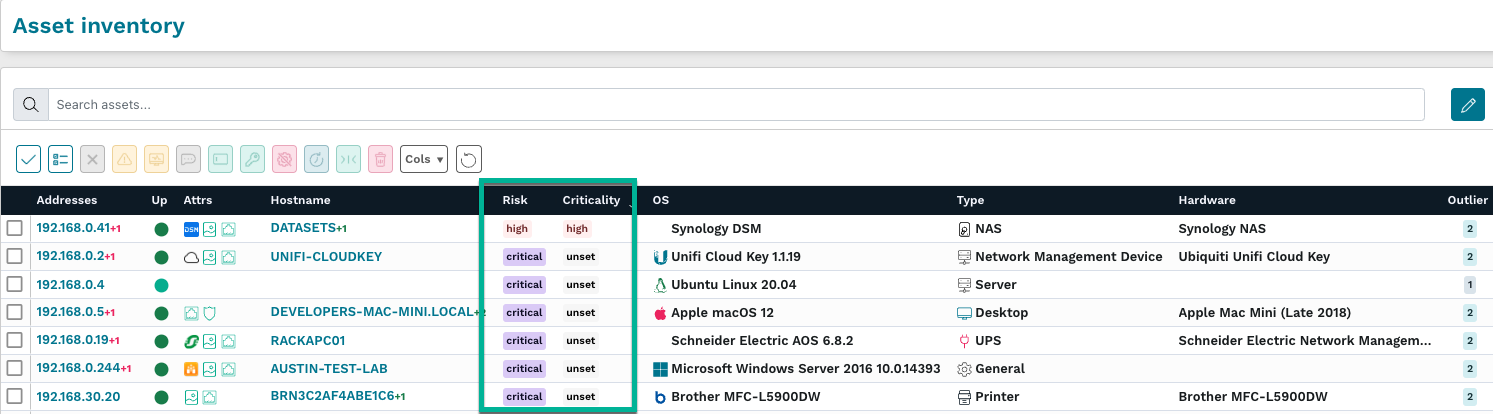The image size is (1493, 414).
Task: Open the Cols dropdown
Action: (424, 158)
